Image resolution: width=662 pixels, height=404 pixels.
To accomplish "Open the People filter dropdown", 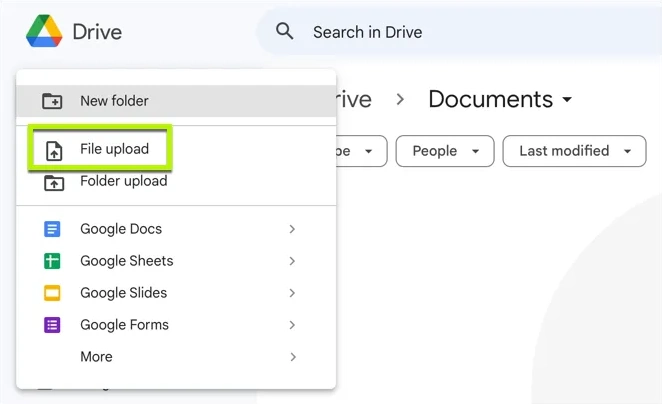I will point(445,151).
